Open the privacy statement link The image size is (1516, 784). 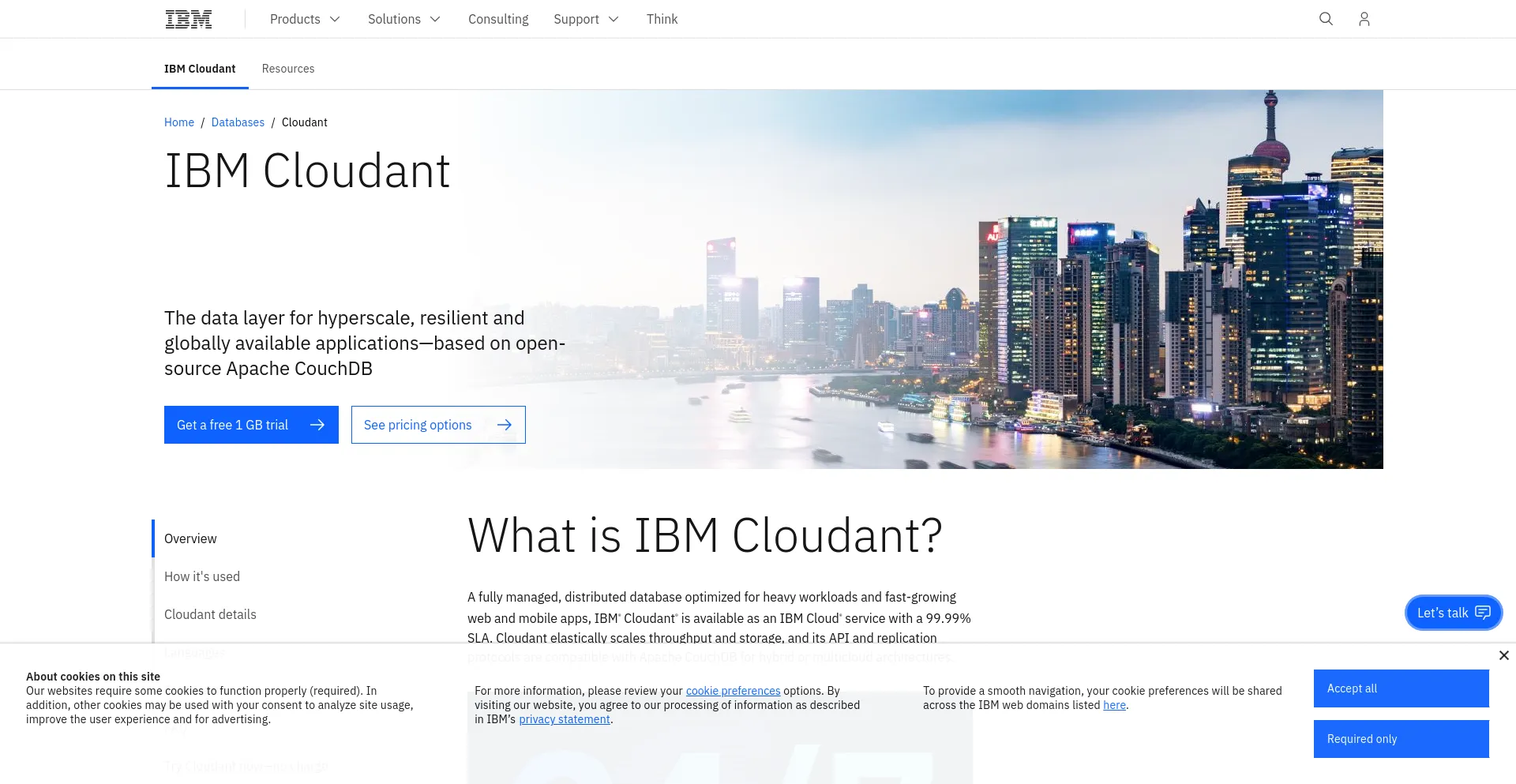click(565, 719)
